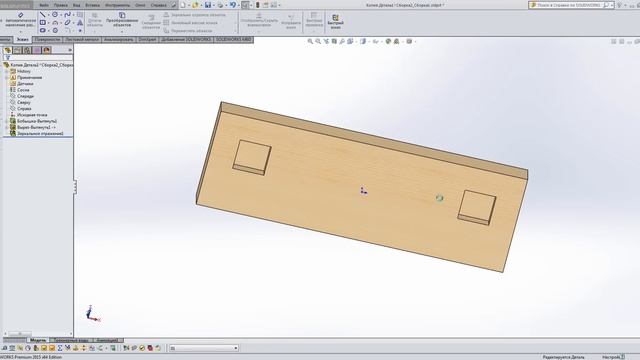
Task: Open the Правка menu
Action: [60, 5]
